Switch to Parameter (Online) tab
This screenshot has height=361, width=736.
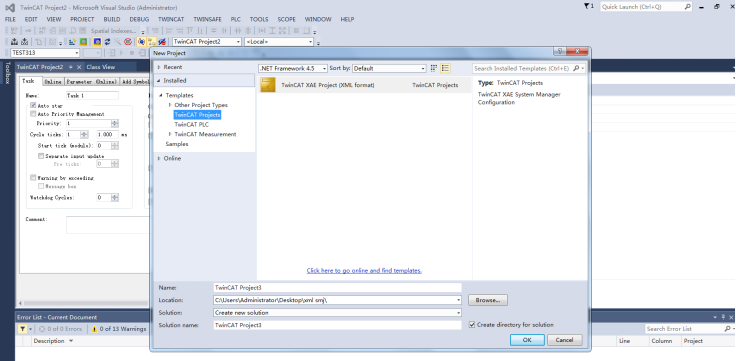pos(91,82)
